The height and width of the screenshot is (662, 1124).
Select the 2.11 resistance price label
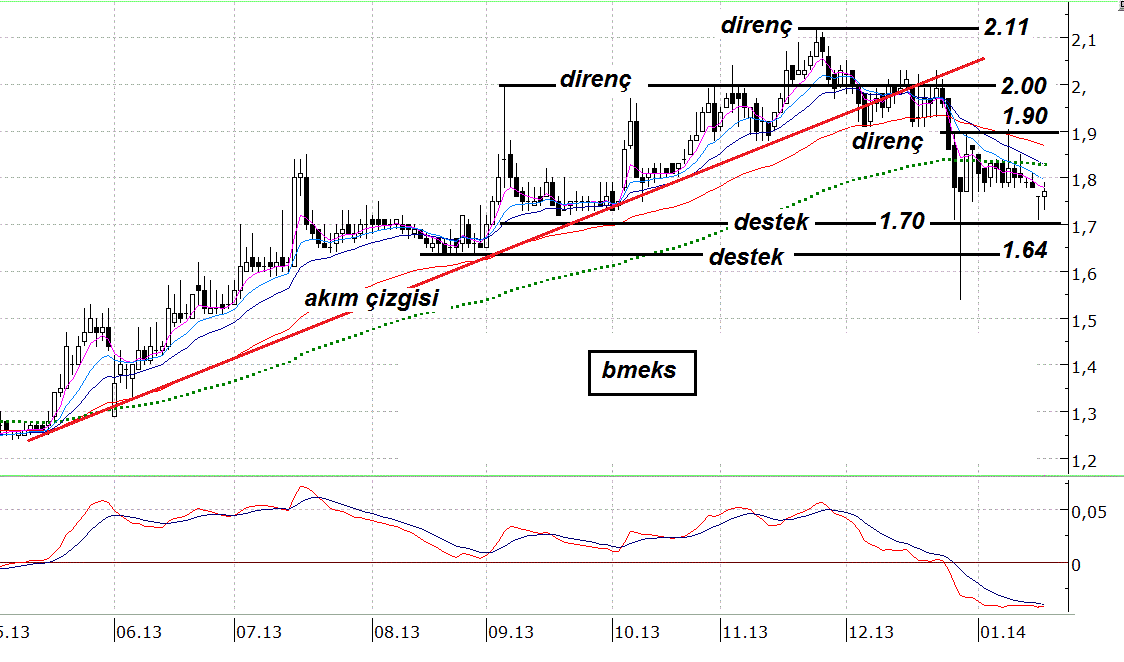[x=1006, y=27]
